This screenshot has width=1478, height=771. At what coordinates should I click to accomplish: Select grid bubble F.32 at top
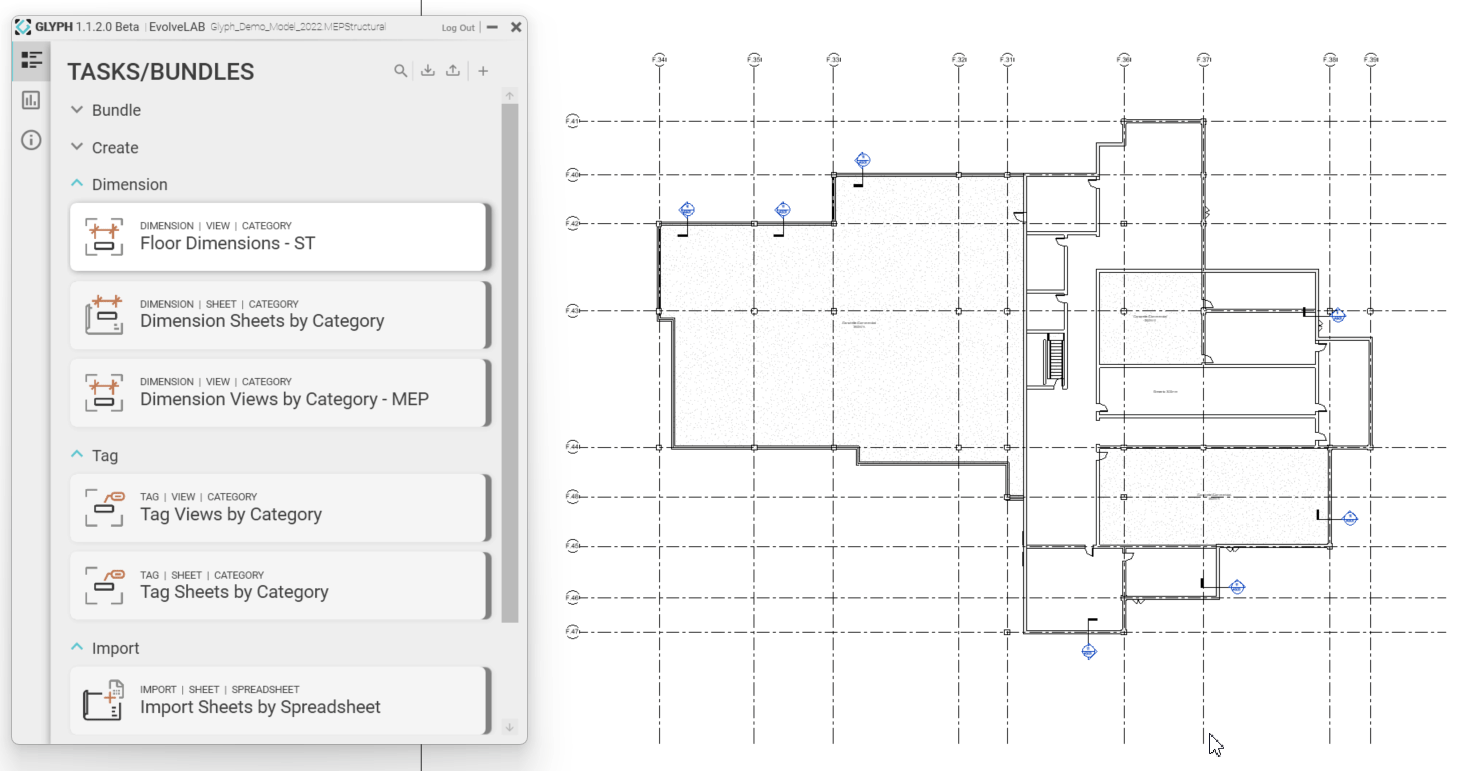tap(959, 60)
